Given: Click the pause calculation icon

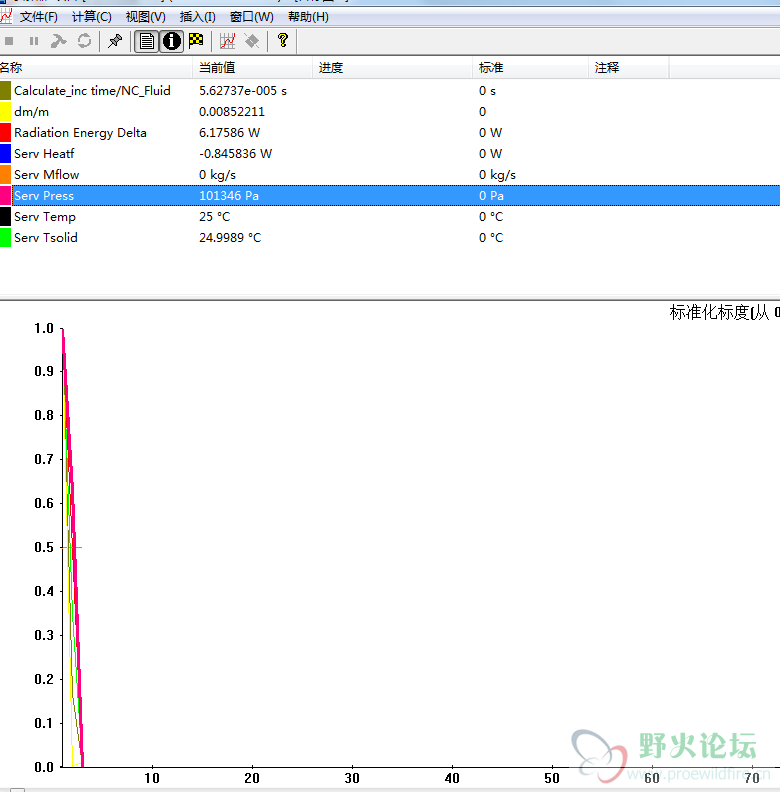Looking at the screenshot, I should pos(34,41).
